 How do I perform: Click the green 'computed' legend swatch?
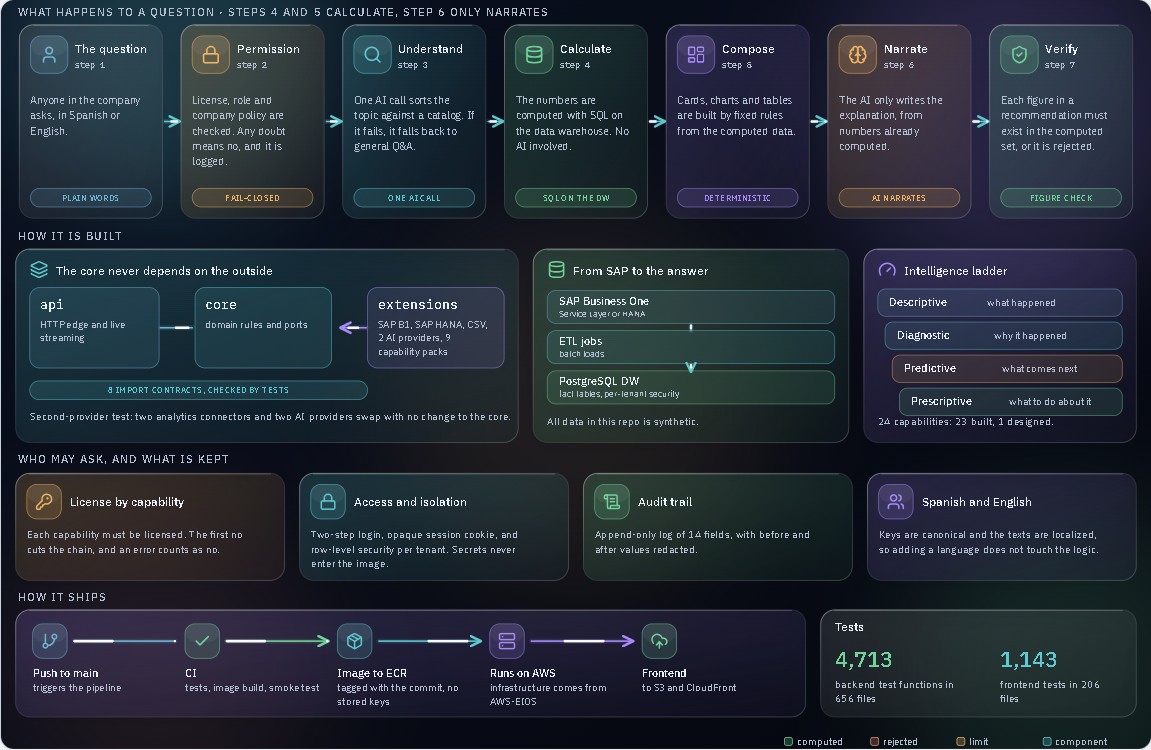788,741
